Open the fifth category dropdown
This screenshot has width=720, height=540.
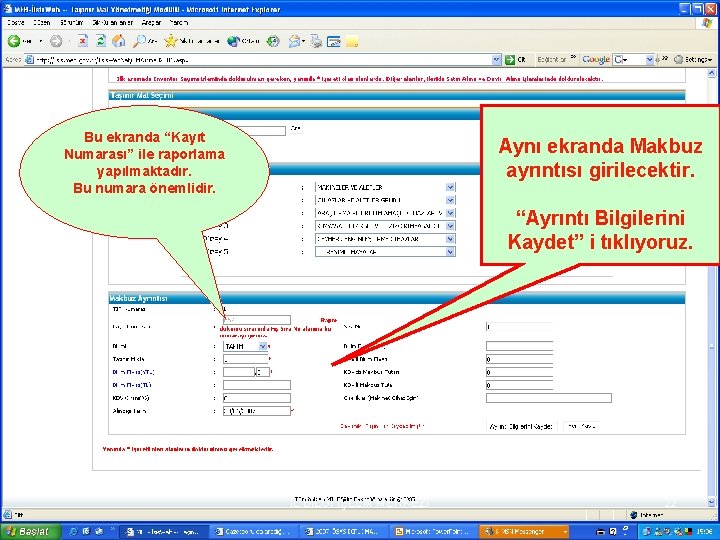point(450,239)
